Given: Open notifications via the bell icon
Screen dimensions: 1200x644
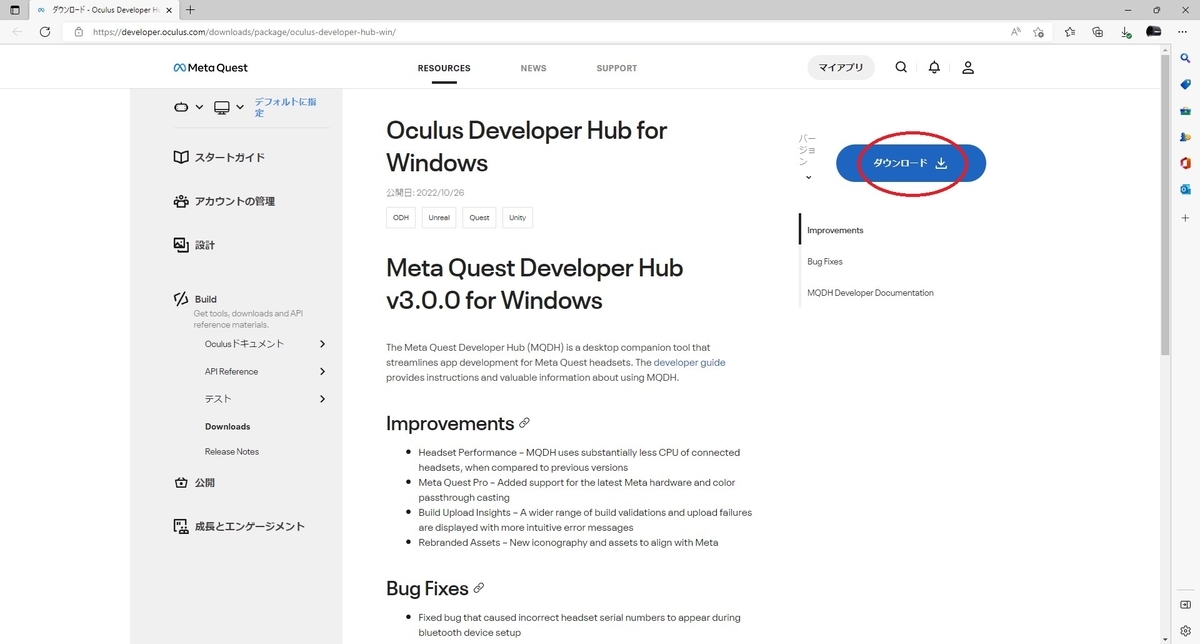Looking at the screenshot, I should (933, 67).
